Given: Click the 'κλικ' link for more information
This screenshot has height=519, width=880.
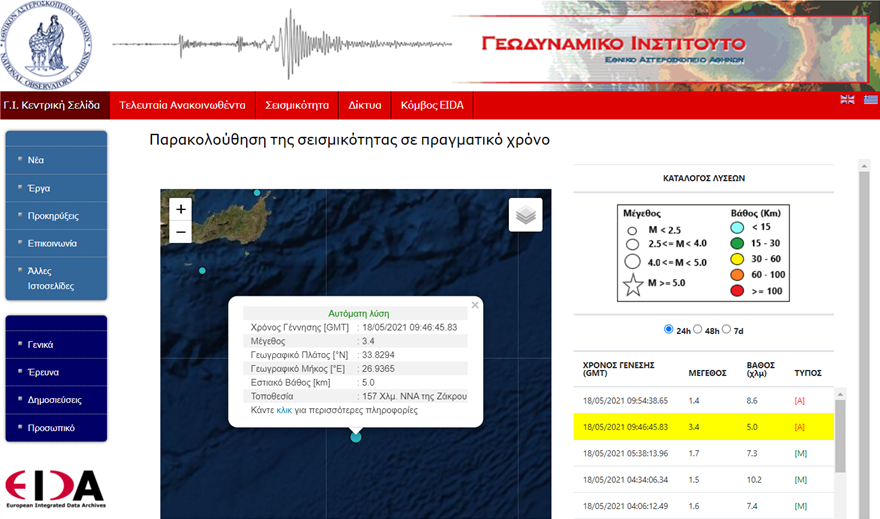Looking at the screenshot, I should click(284, 410).
